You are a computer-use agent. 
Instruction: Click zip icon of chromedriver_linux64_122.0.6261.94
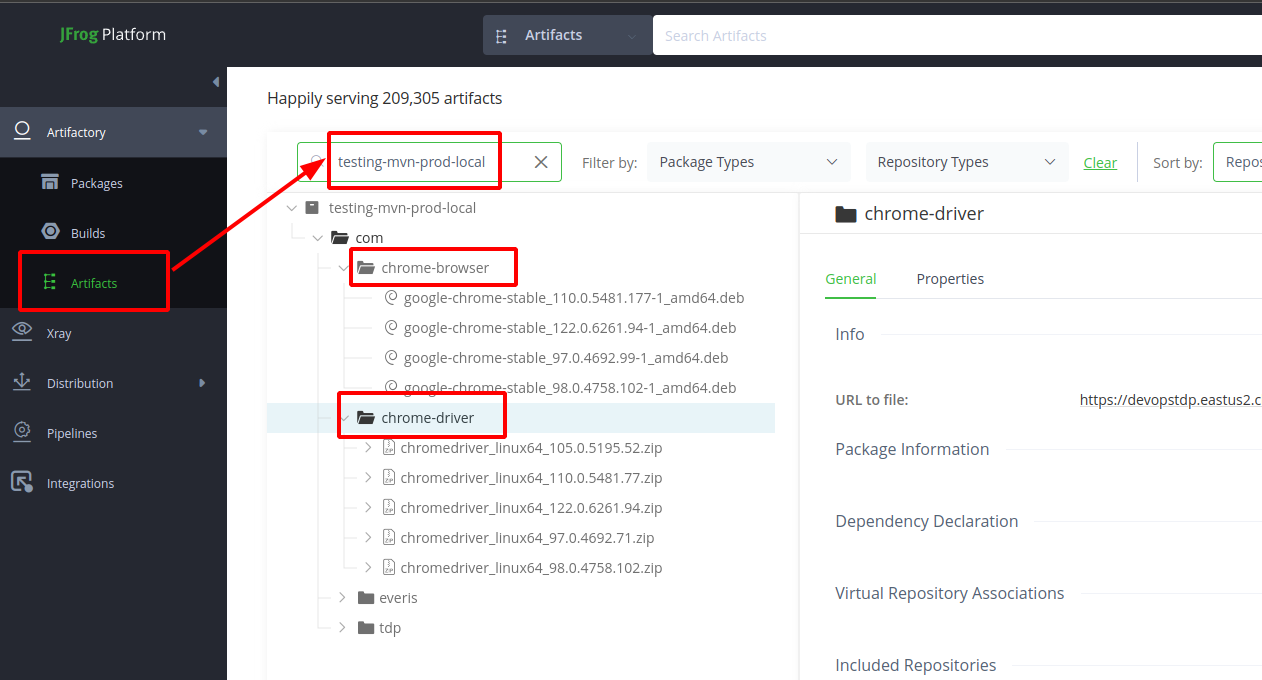click(x=389, y=508)
